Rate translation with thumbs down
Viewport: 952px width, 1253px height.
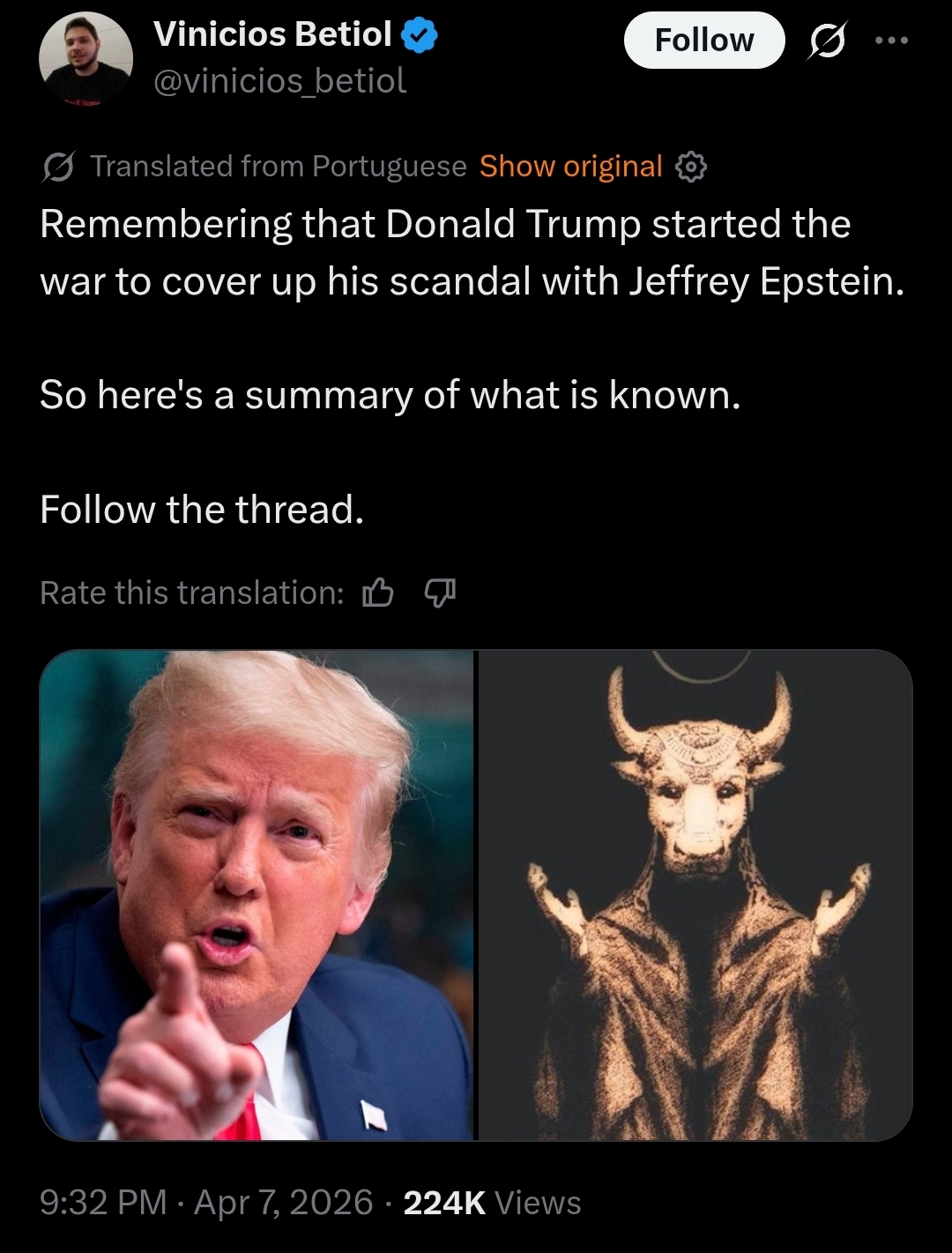tap(440, 593)
